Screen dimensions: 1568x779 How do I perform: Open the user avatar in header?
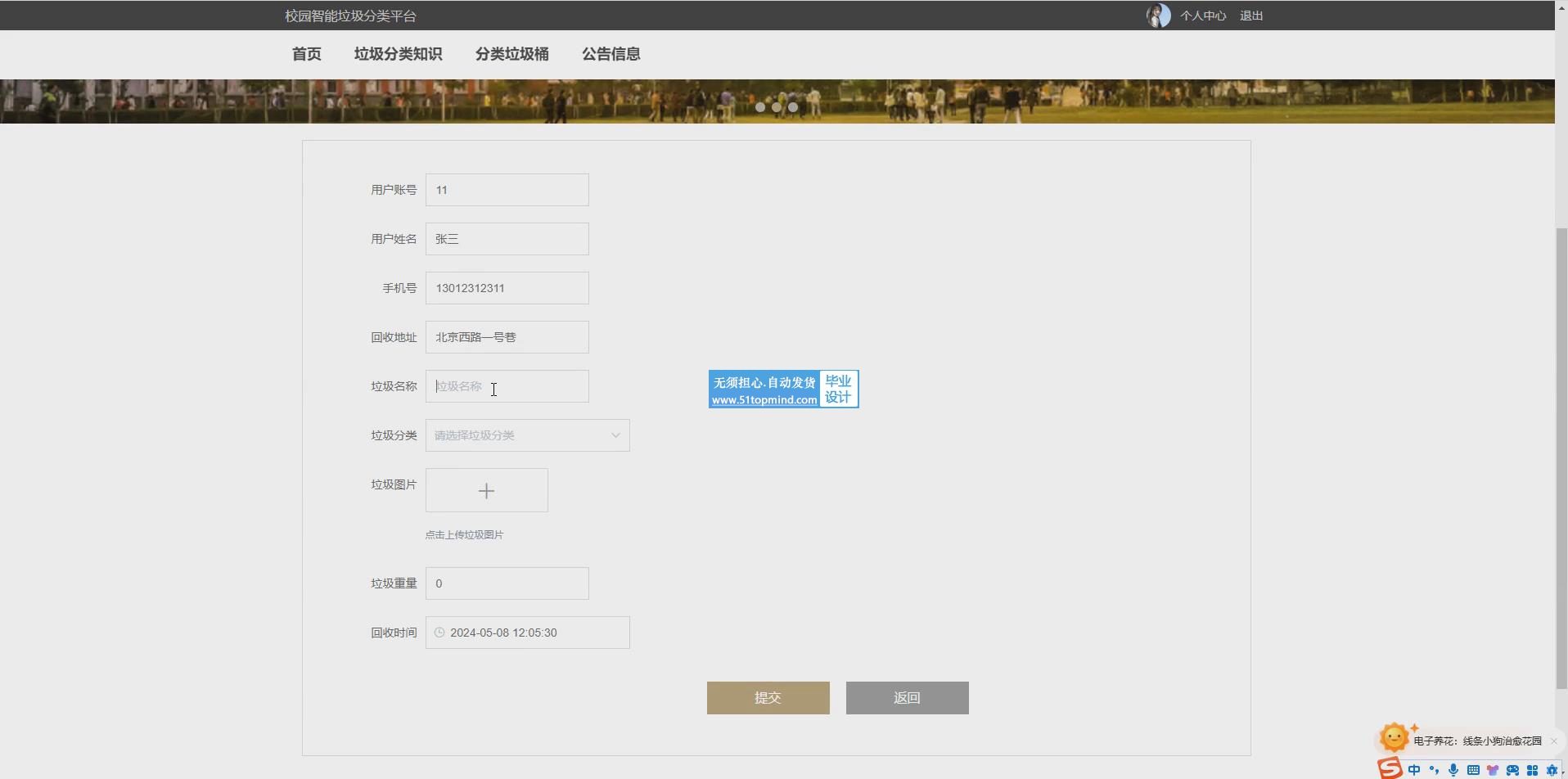click(1158, 16)
